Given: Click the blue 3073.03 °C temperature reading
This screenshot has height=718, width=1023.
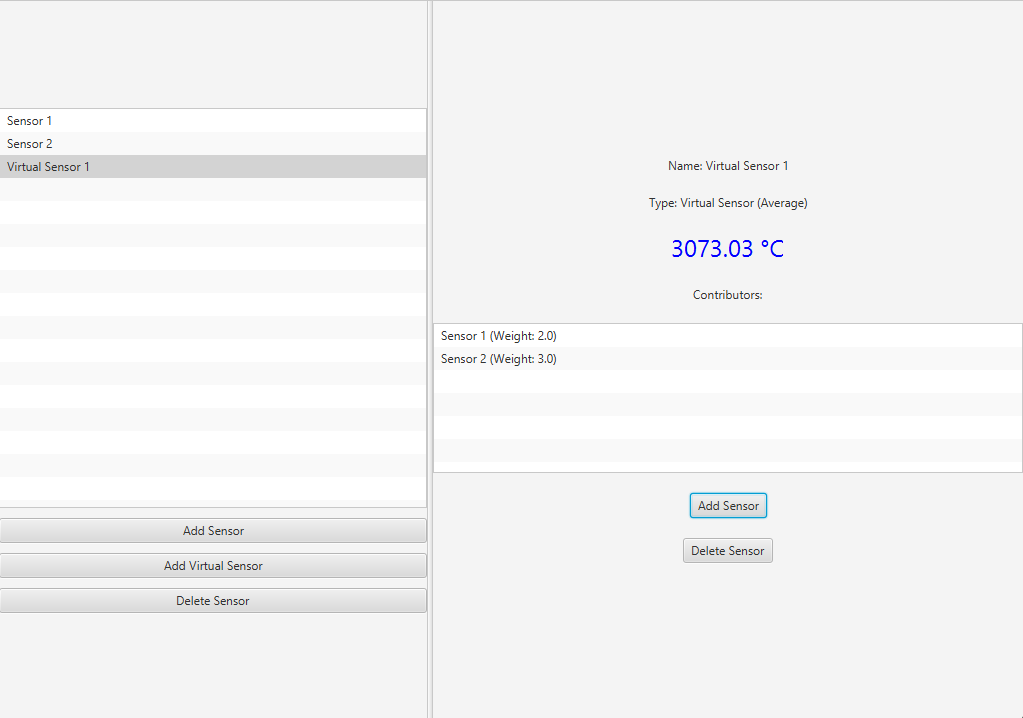Looking at the screenshot, I should point(727,249).
